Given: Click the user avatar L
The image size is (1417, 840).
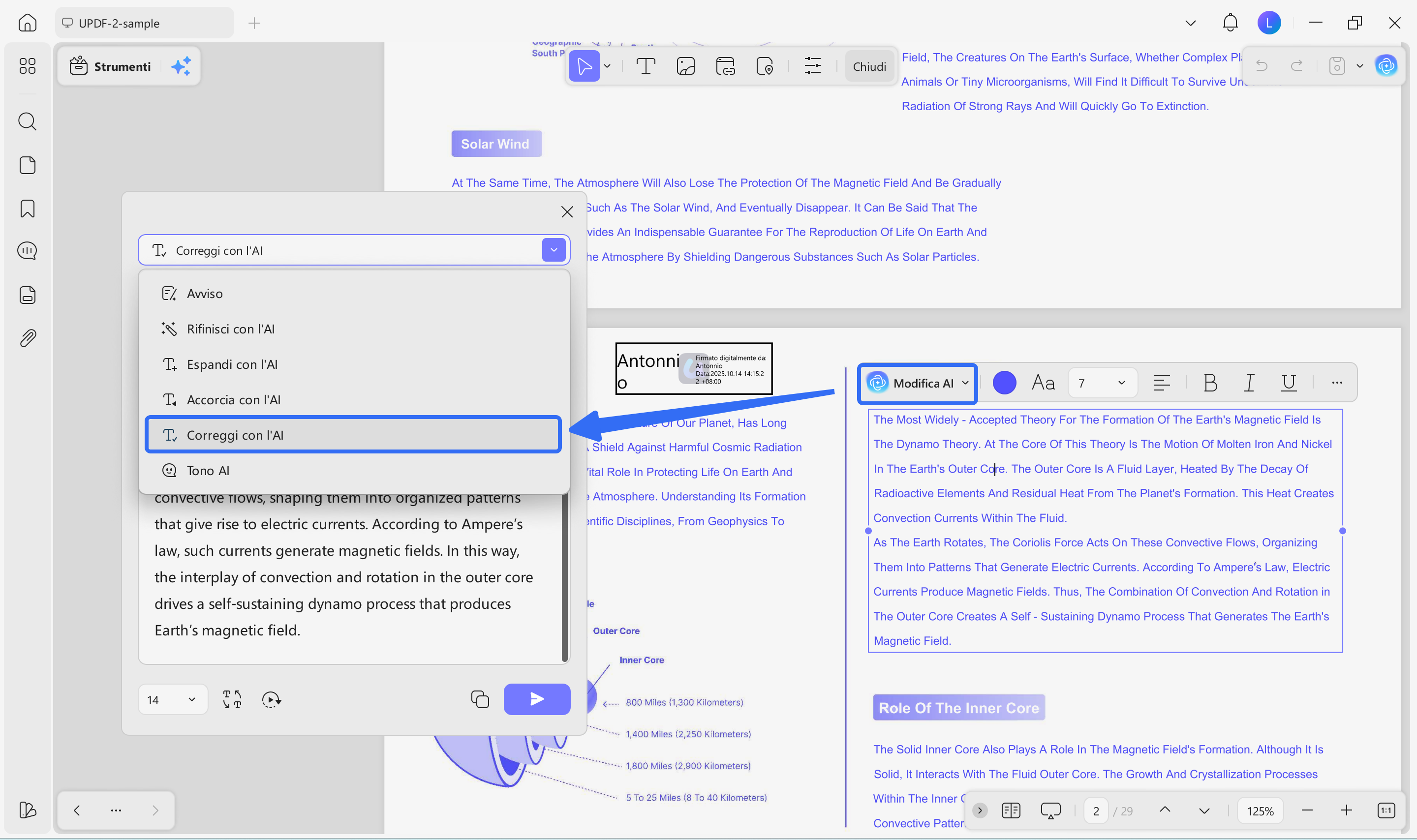Looking at the screenshot, I should (1269, 23).
